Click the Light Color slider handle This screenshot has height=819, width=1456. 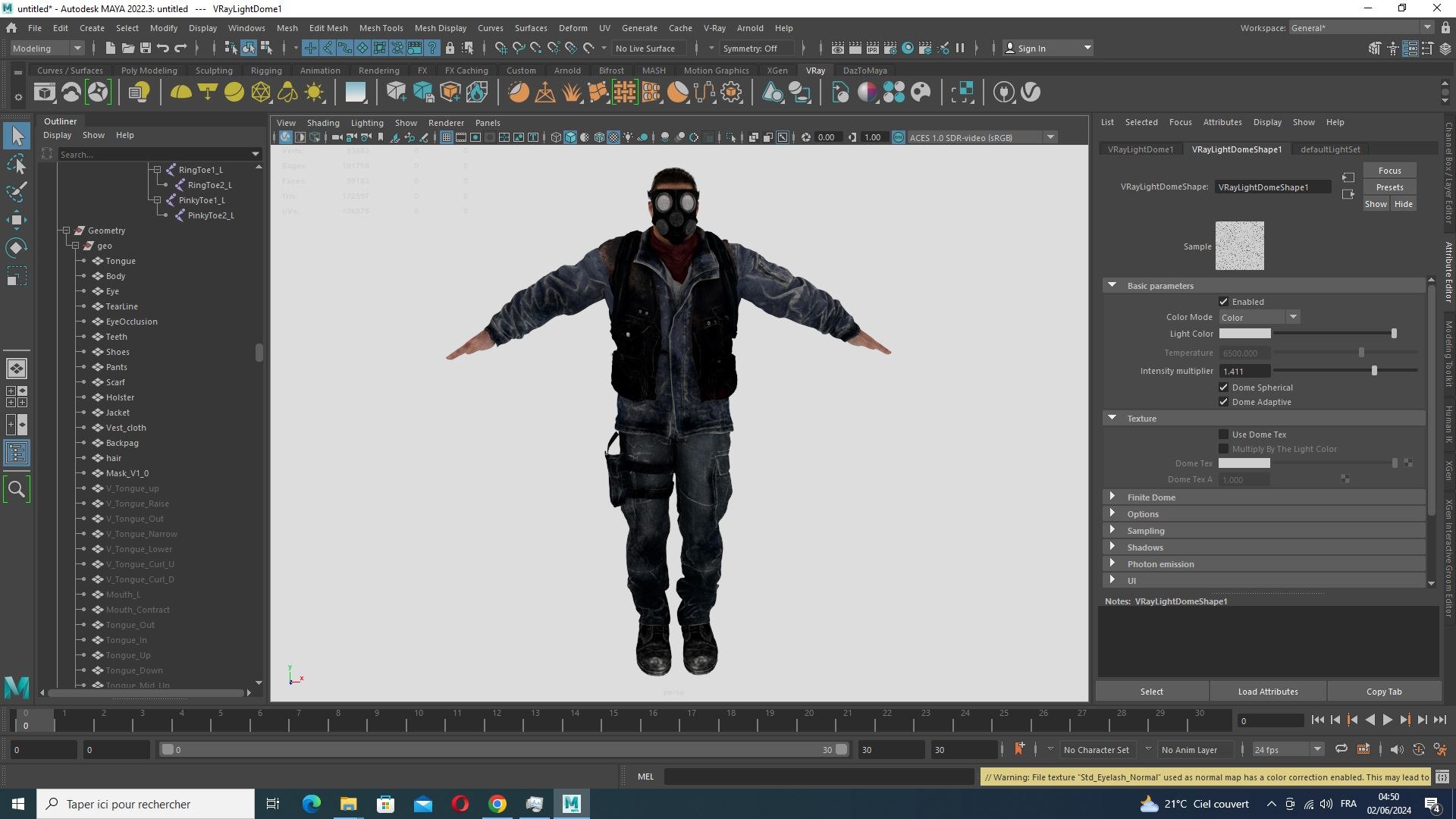pos(1394,334)
